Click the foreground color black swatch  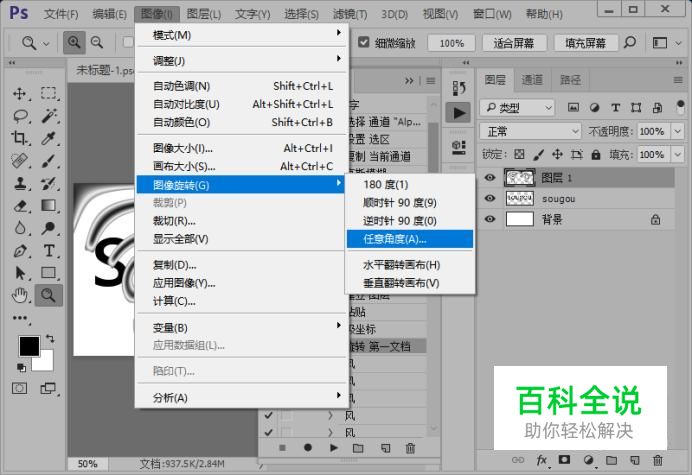pyautogui.click(x=29, y=346)
